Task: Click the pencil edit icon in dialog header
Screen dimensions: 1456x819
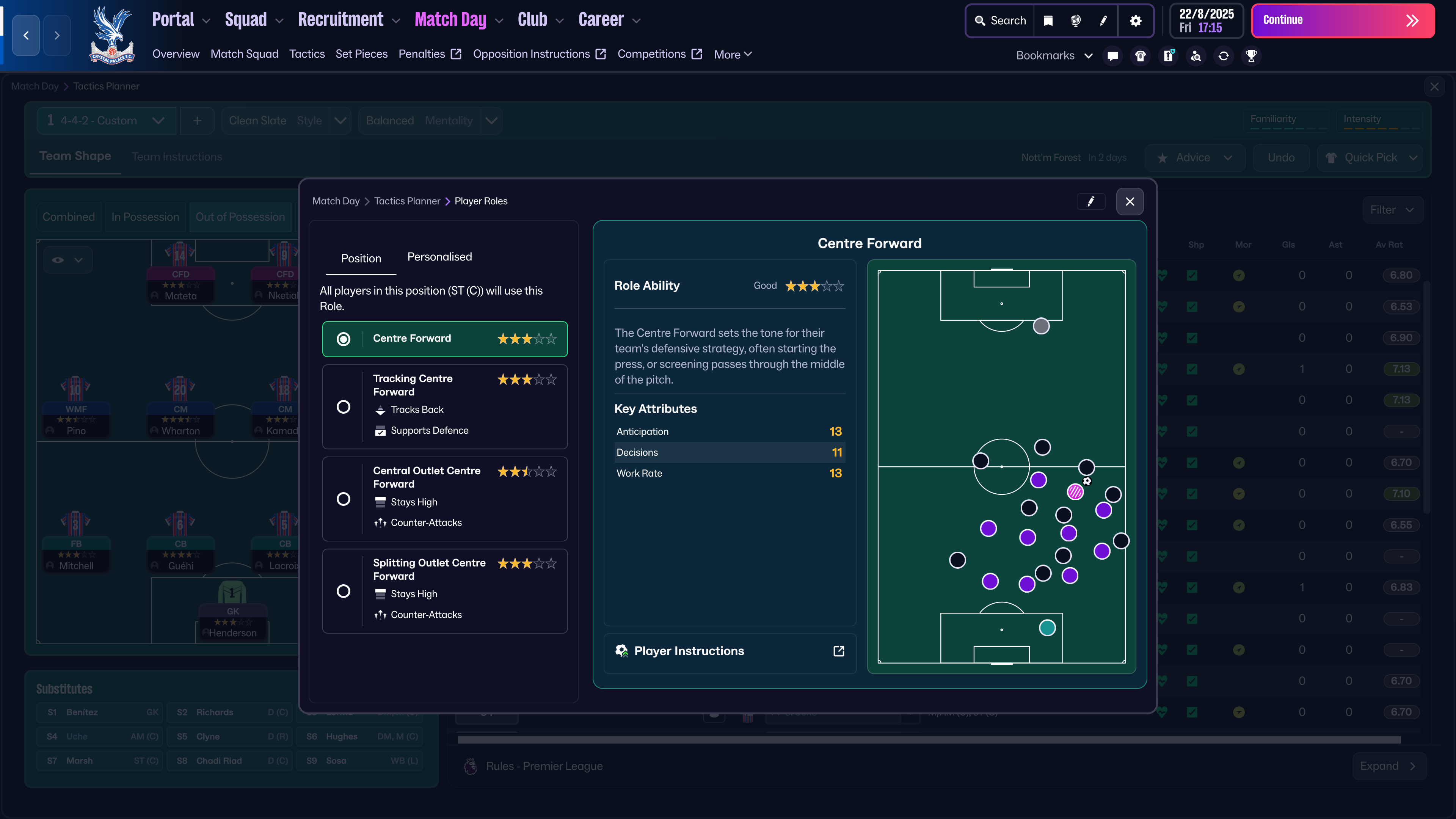Action: click(1091, 201)
